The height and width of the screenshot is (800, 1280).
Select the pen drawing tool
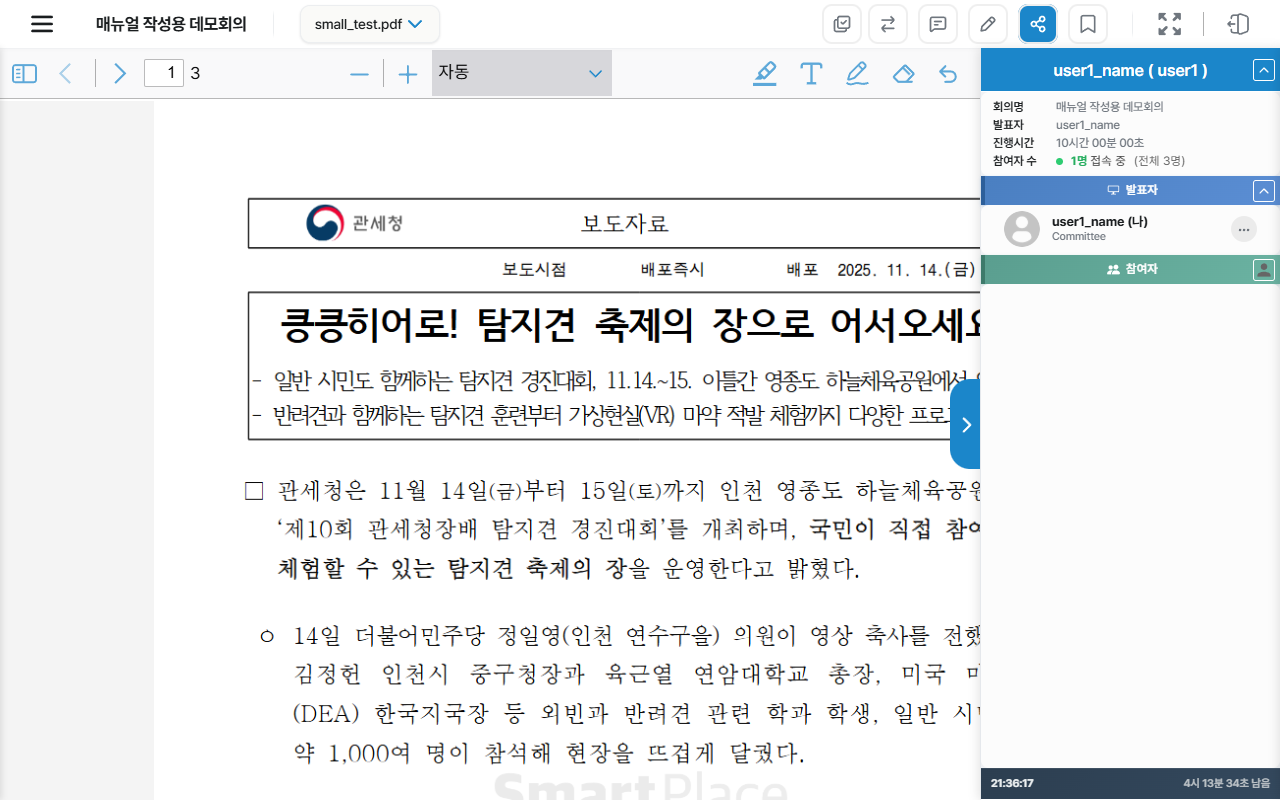857,74
